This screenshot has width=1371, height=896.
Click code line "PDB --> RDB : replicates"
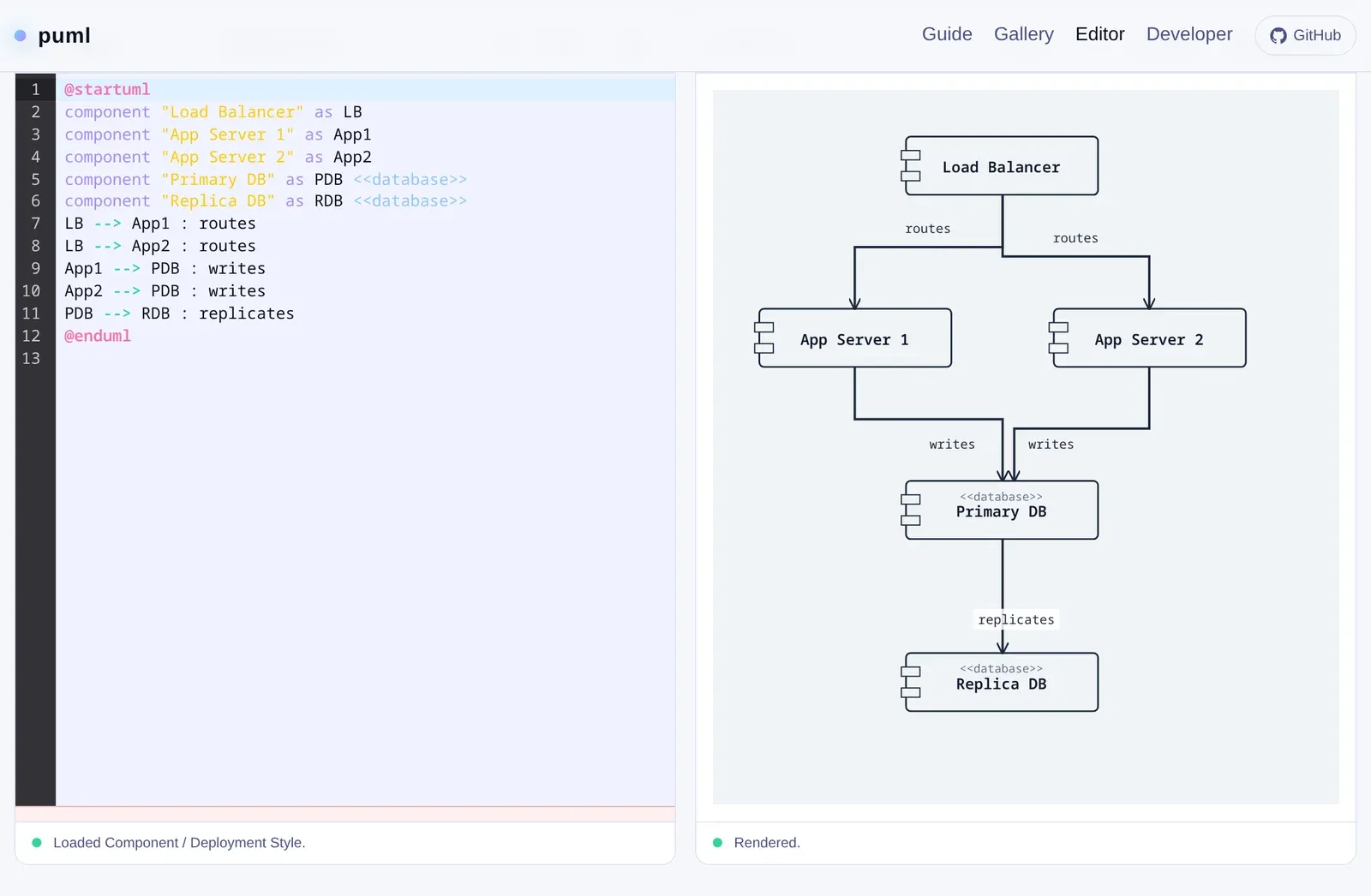(x=179, y=314)
